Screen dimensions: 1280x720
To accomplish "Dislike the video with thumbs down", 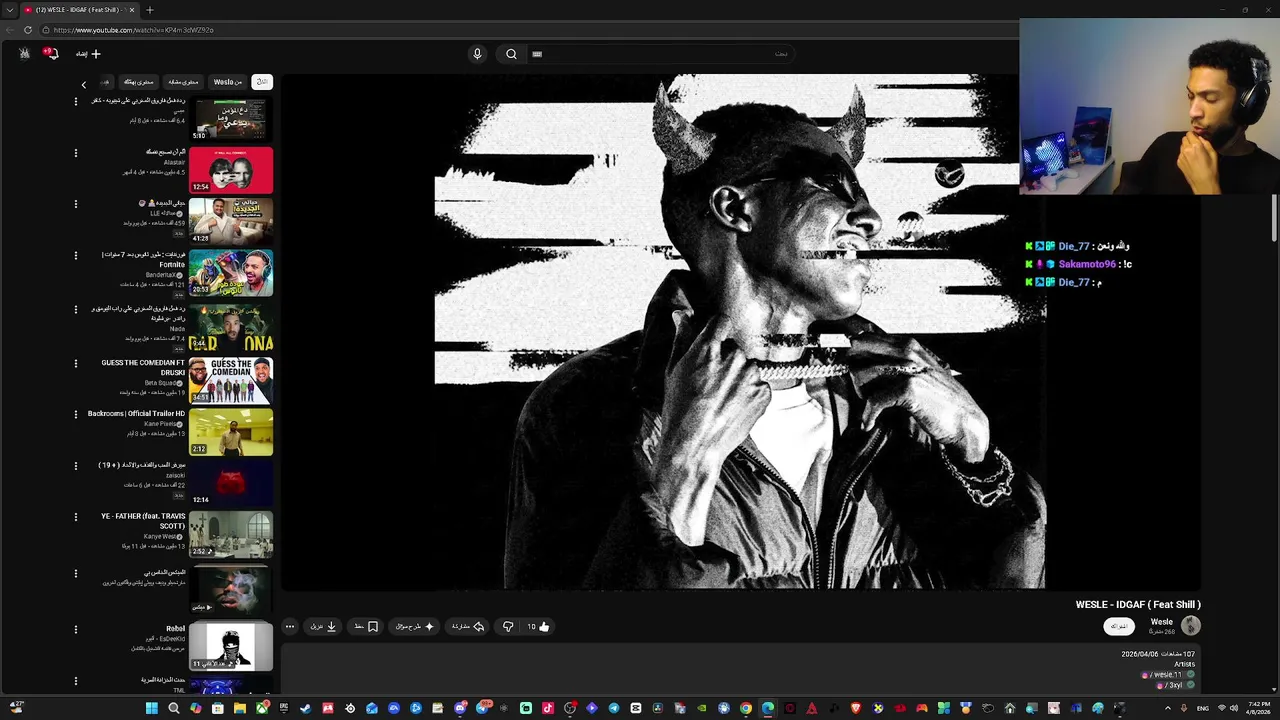I will coord(508,627).
